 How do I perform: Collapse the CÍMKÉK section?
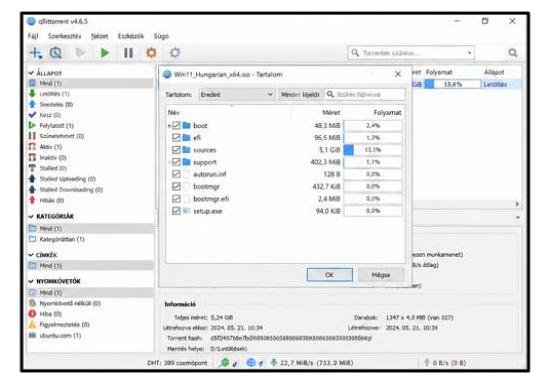pyautogui.click(x=31, y=255)
